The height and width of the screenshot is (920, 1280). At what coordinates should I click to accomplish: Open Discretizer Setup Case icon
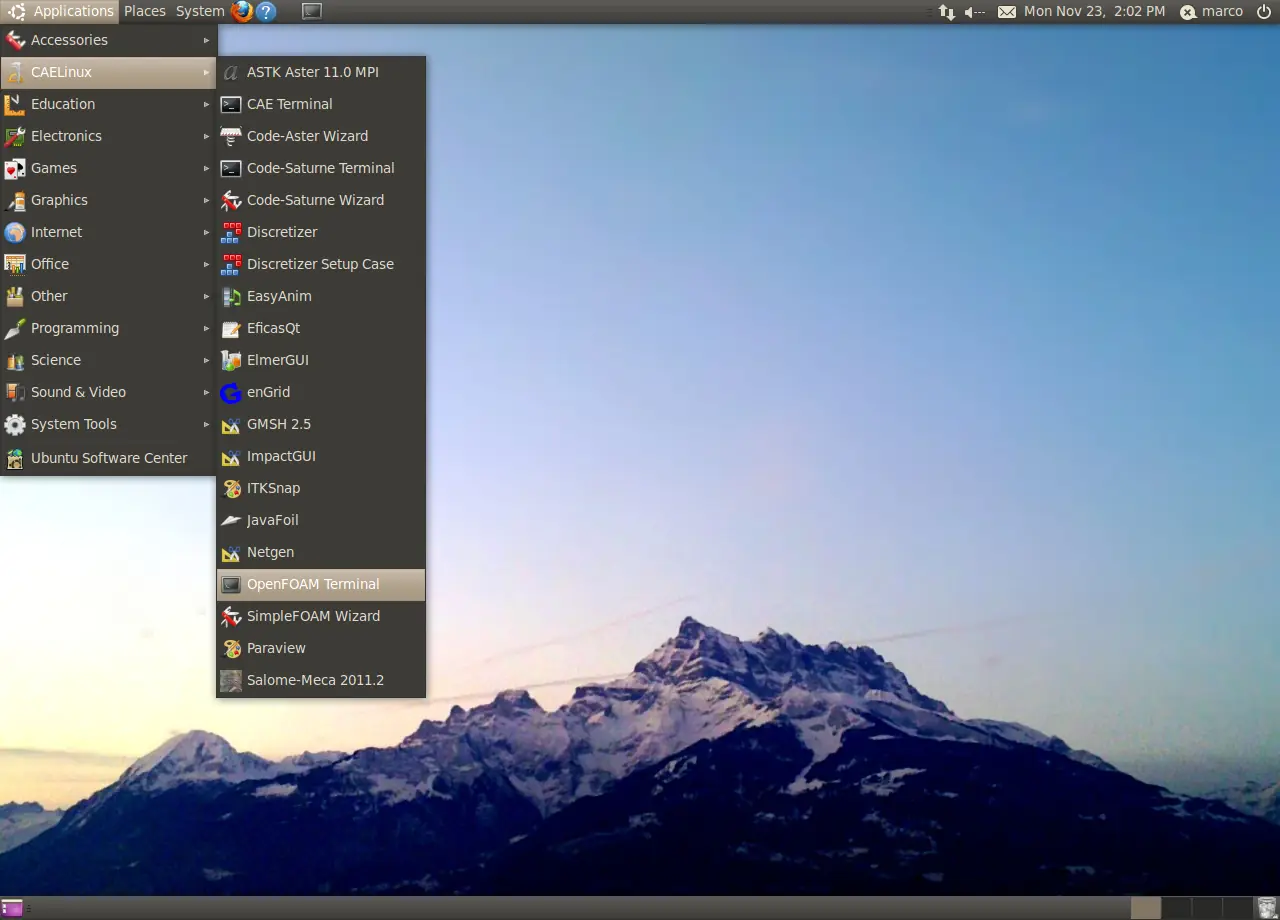click(x=231, y=264)
